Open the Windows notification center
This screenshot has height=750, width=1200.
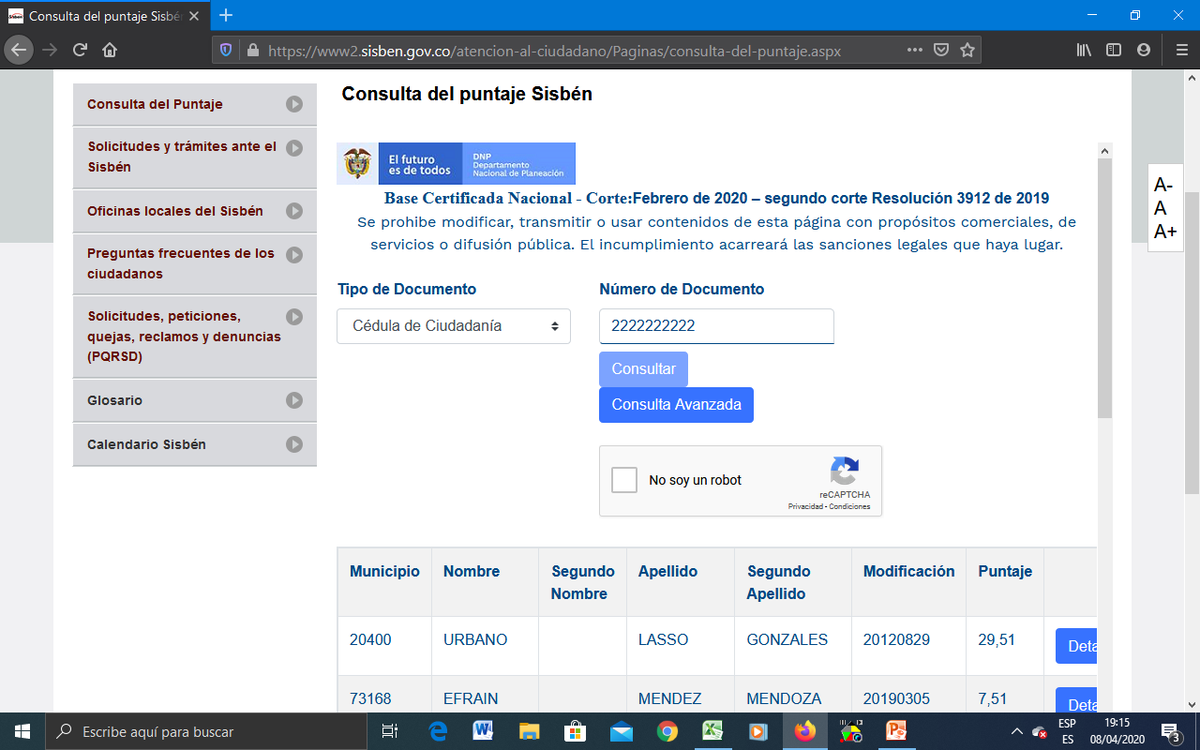tap(1170, 733)
